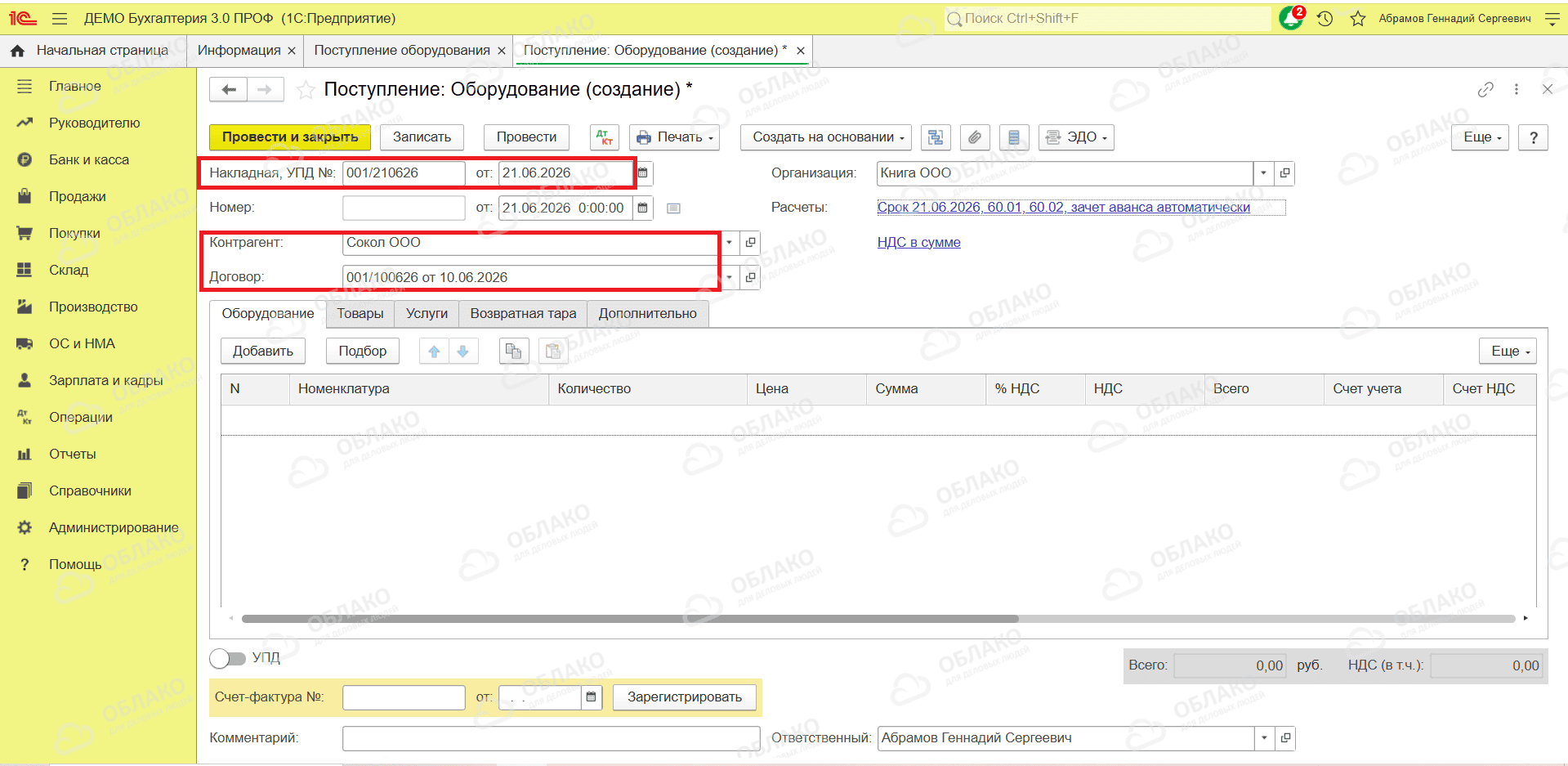This screenshot has width=1568, height=766.
Task: Open calendar for invoice date
Action: point(643,173)
